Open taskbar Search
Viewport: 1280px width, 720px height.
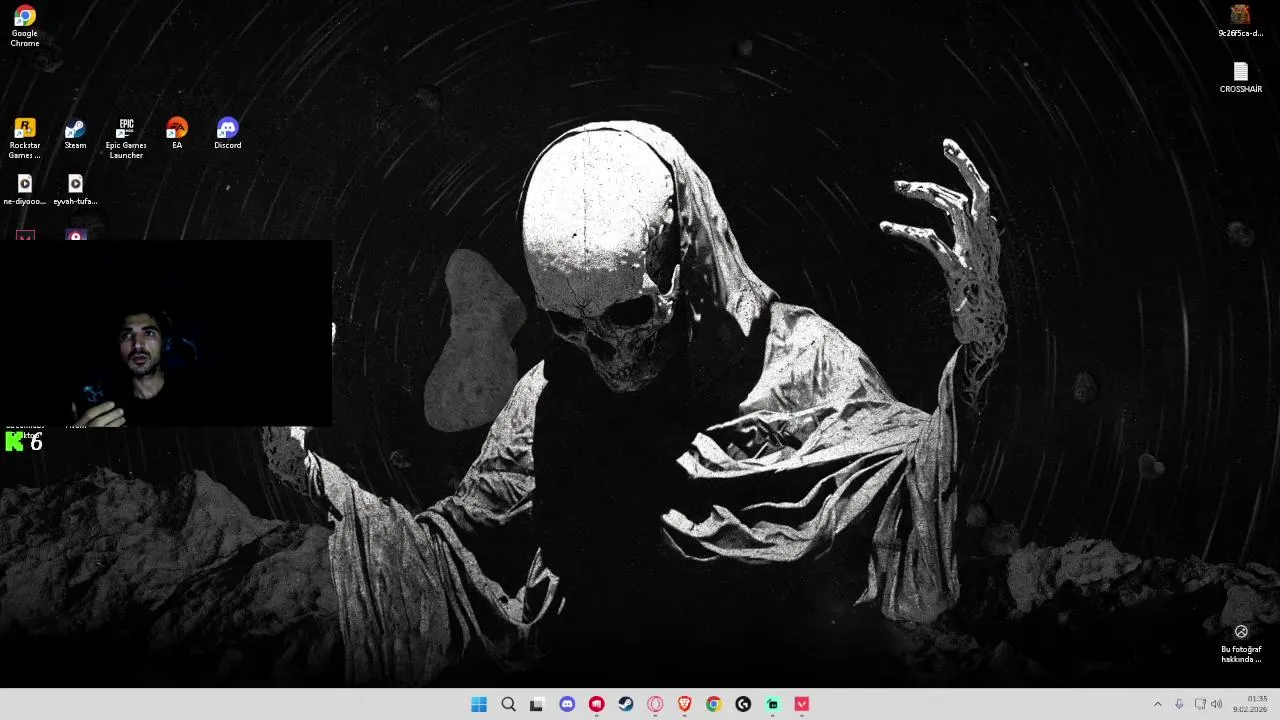tap(508, 704)
